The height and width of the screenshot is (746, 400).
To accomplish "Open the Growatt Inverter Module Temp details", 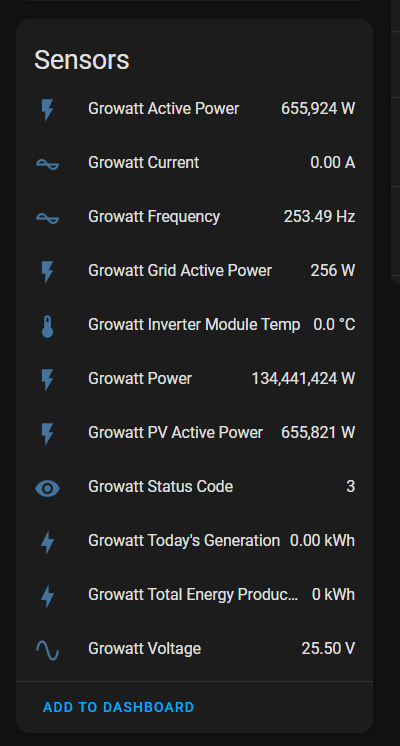I will click(195, 325).
